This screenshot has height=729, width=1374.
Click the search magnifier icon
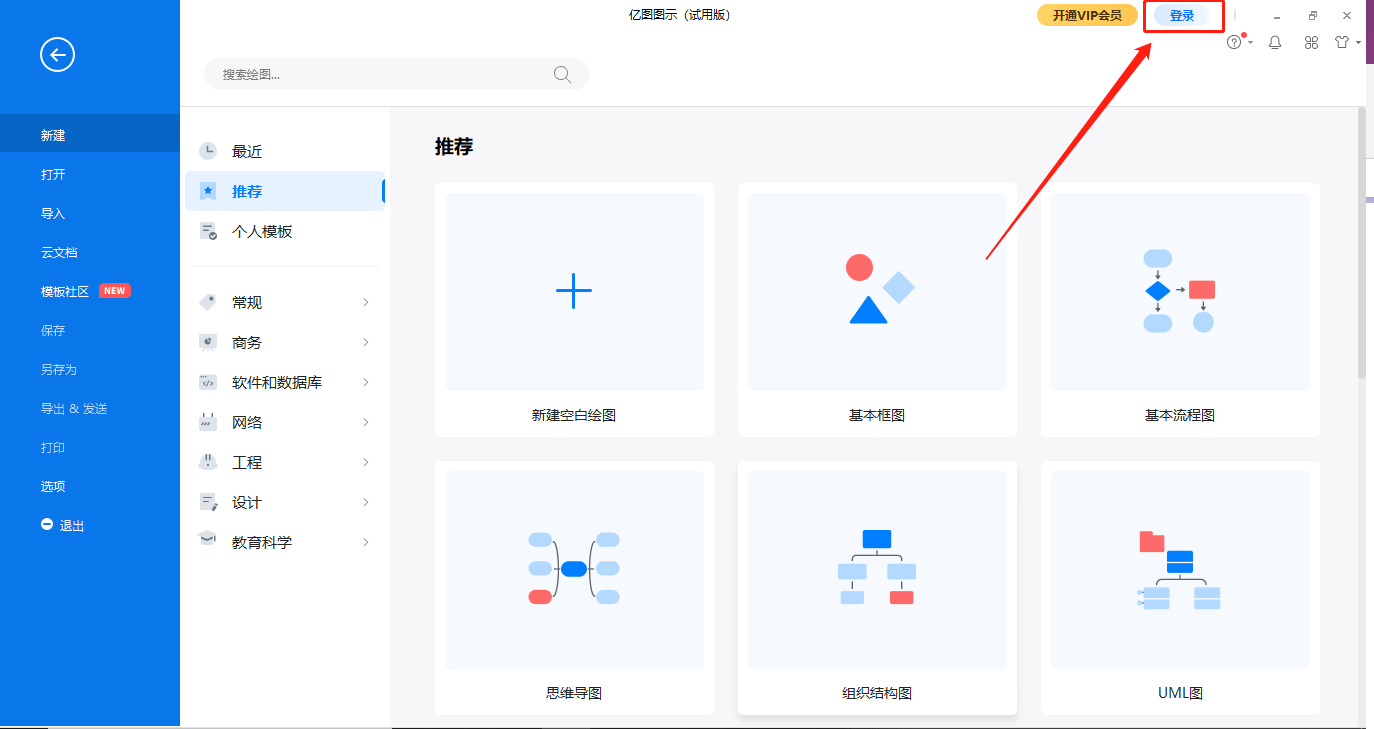tap(562, 74)
